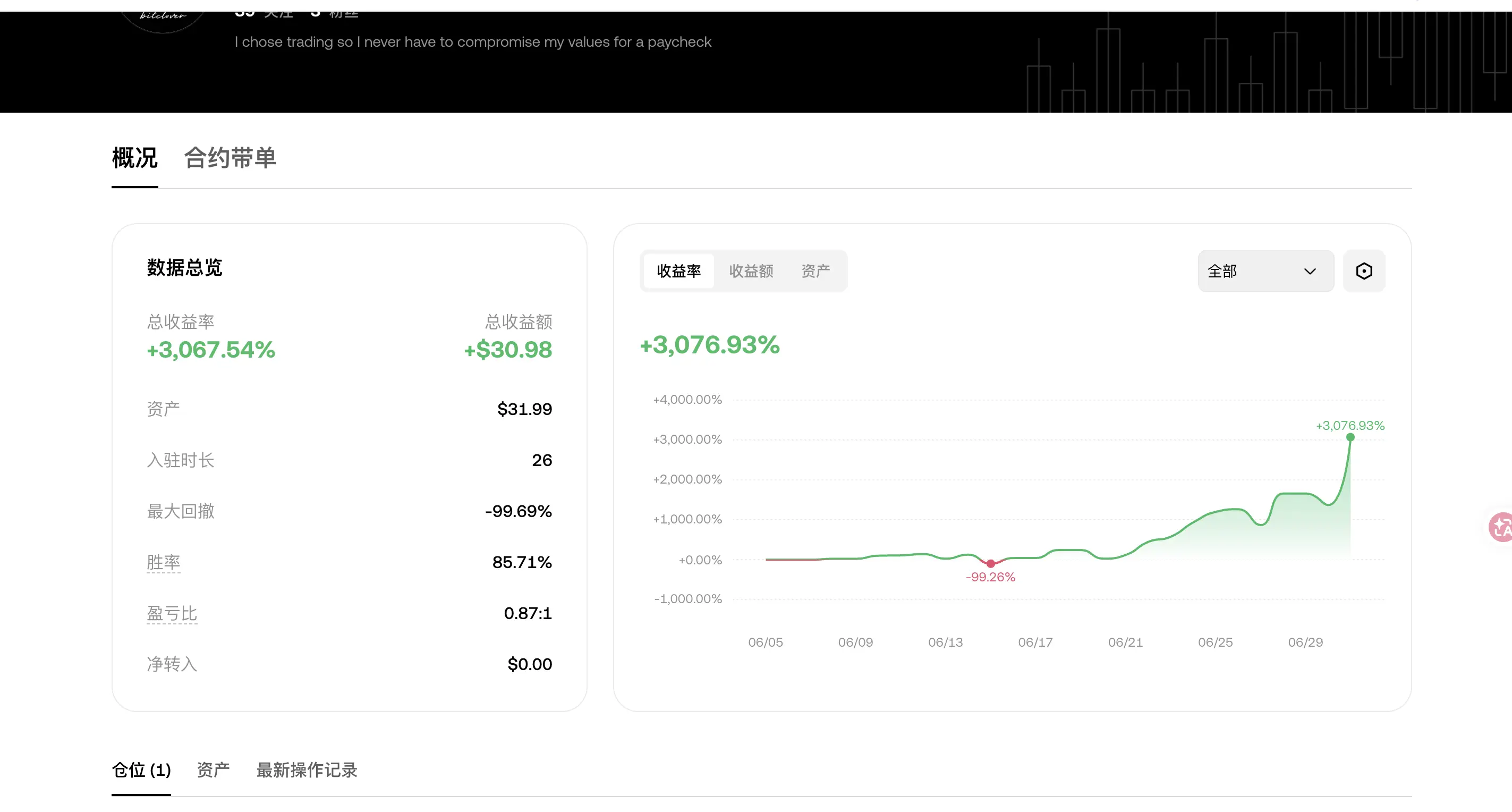Click the hexagon settings icon beside 全部

tap(1363, 270)
